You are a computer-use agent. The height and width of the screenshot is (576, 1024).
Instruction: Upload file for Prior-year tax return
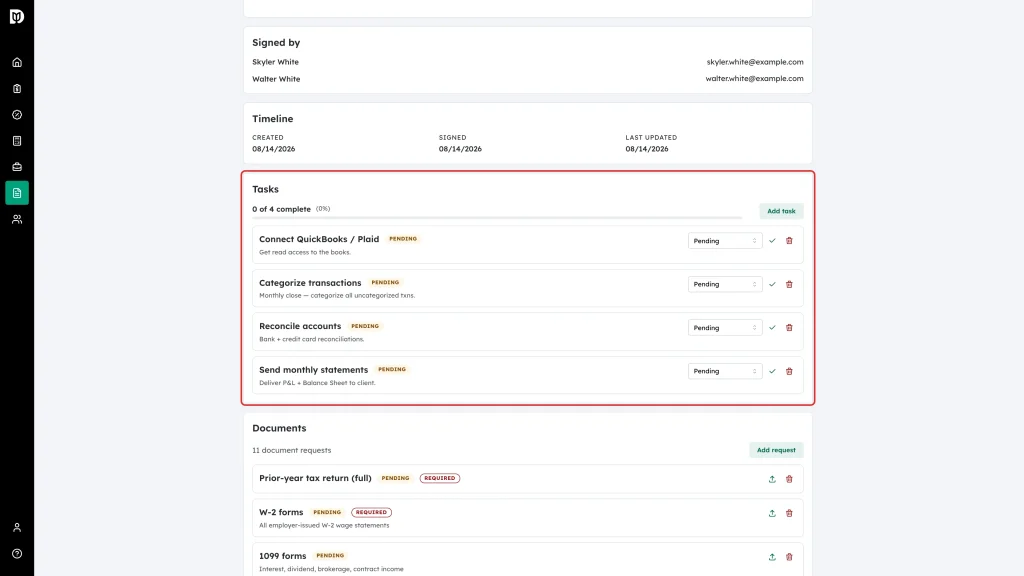point(772,479)
